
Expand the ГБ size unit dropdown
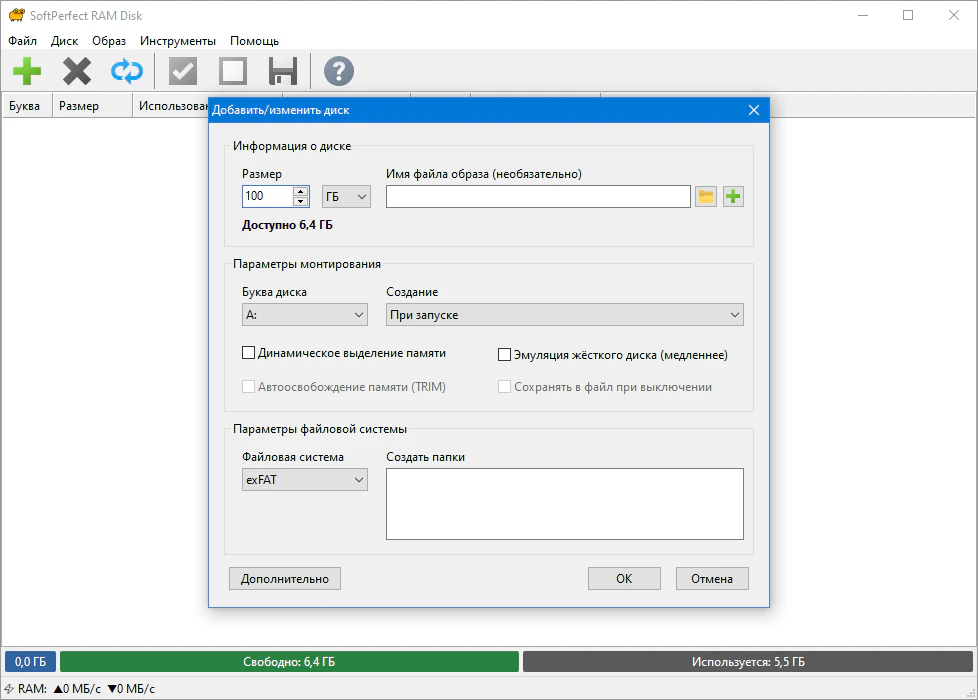point(347,197)
